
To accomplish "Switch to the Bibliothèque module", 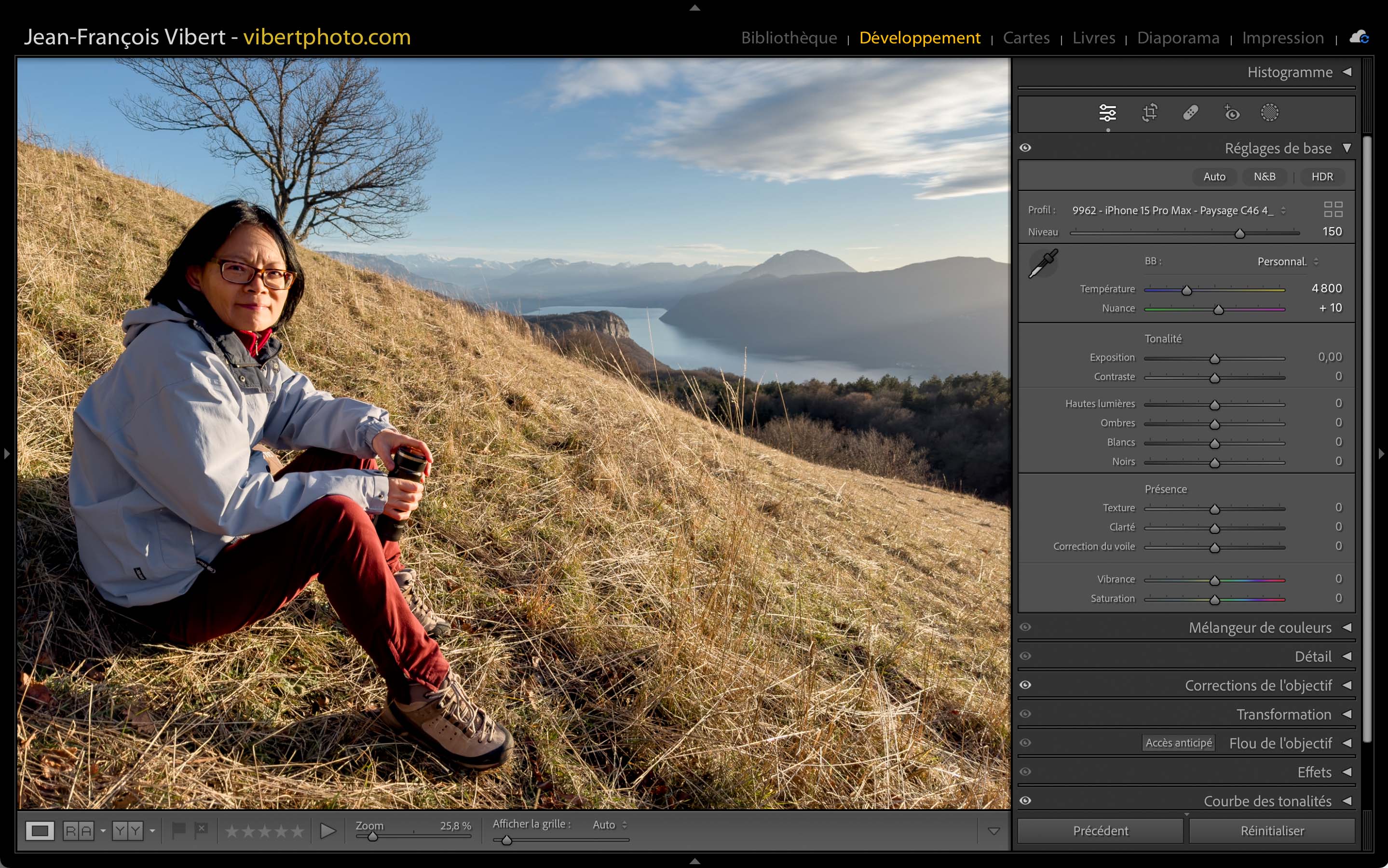I will pyautogui.click(x=789, y=38).
